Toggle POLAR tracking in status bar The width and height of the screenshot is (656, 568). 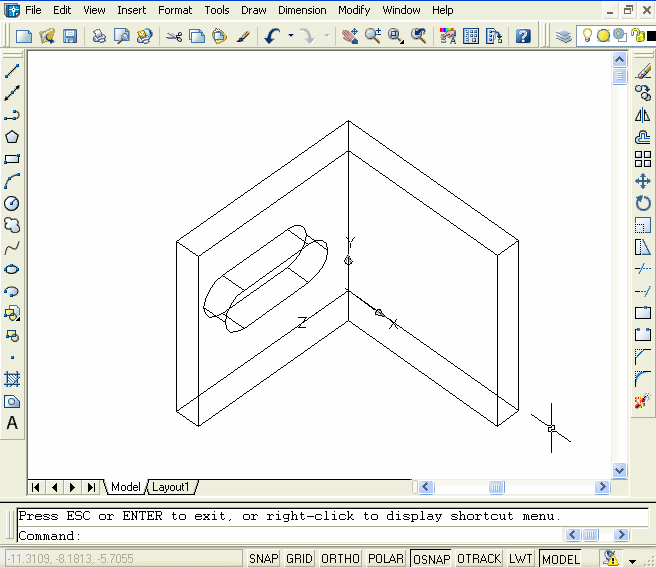click(x=386, y=559)
